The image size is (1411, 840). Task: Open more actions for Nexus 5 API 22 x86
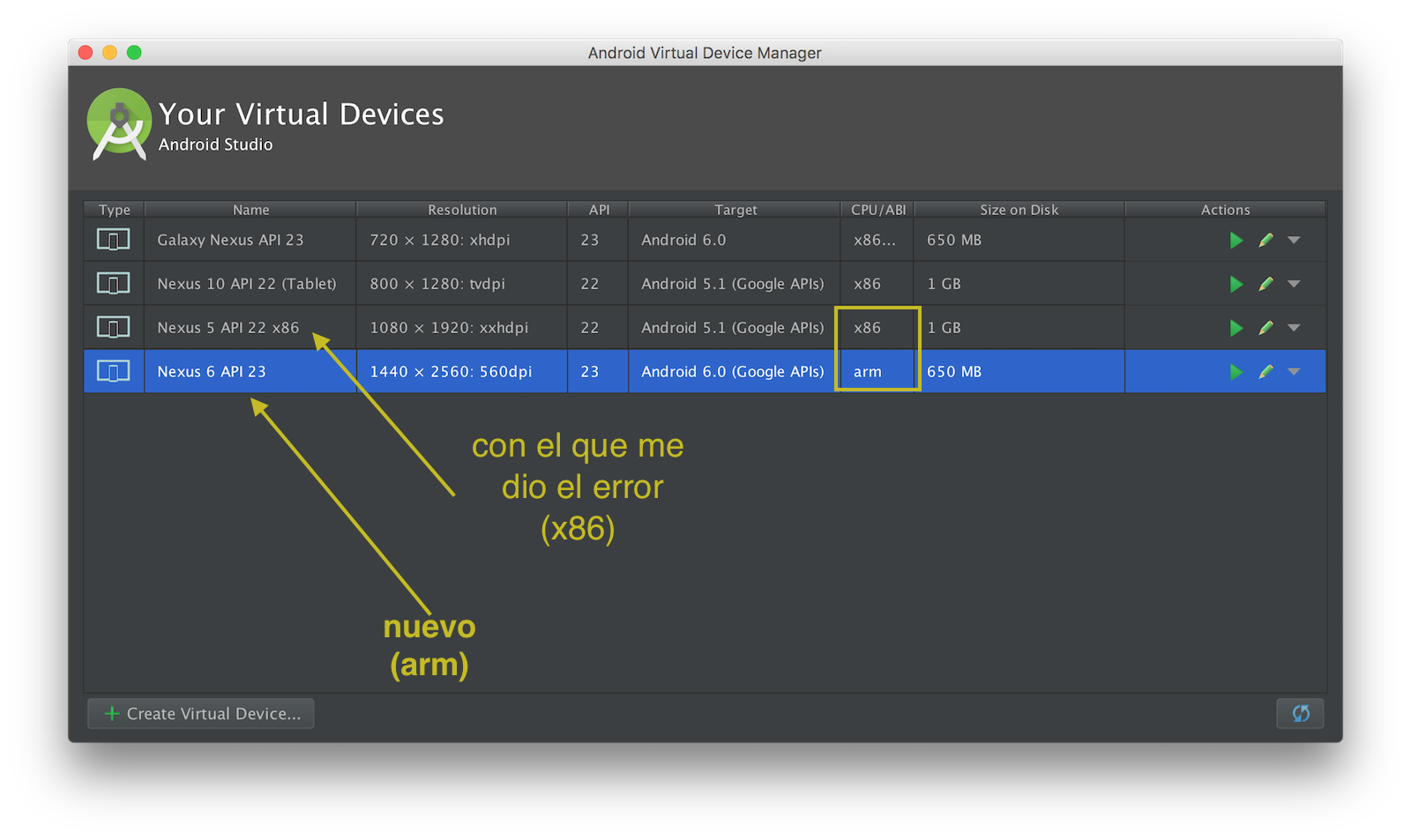(1294, 328)
